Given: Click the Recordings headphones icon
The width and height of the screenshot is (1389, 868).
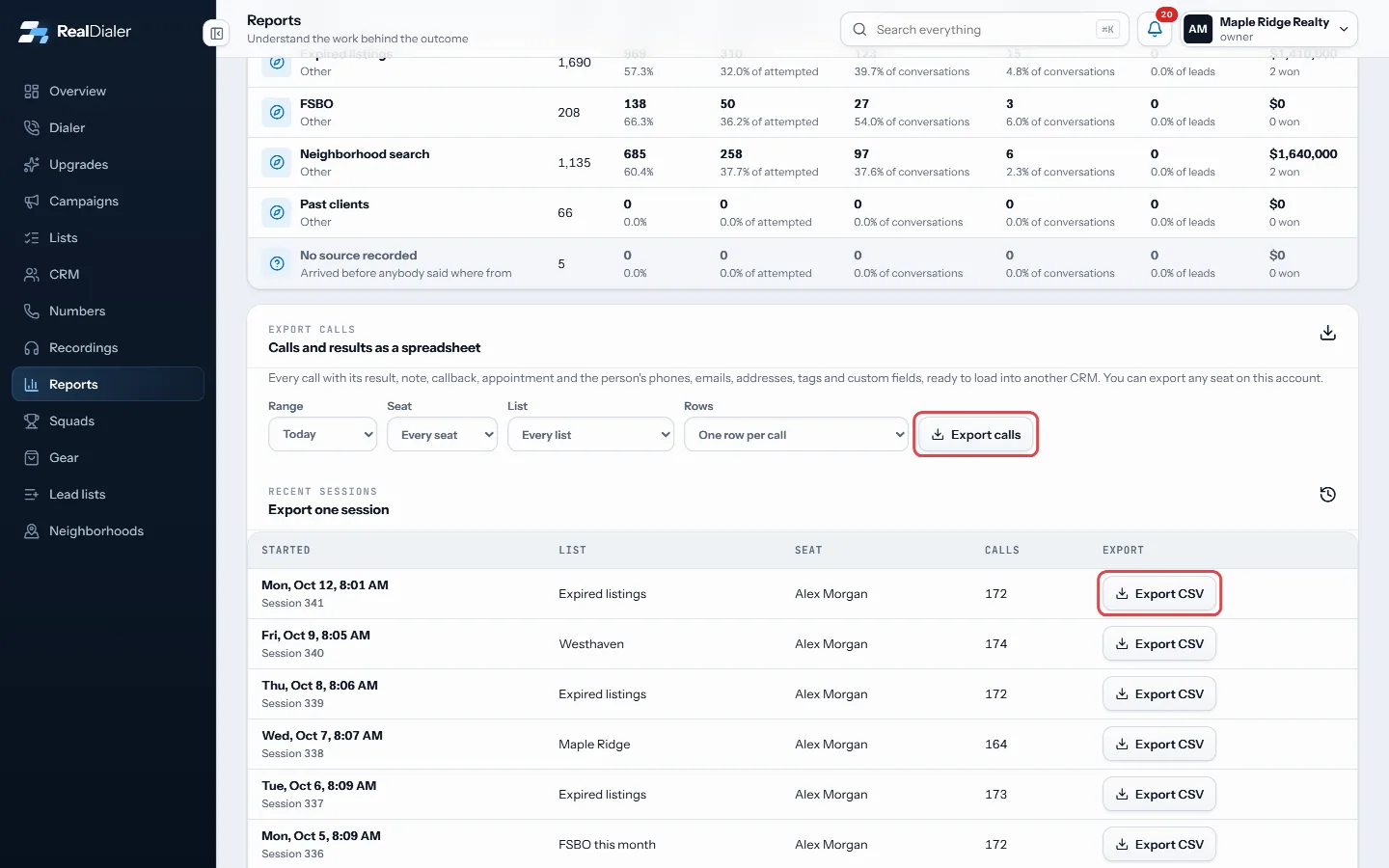Looking at the screenshot, I should [32, 348].
